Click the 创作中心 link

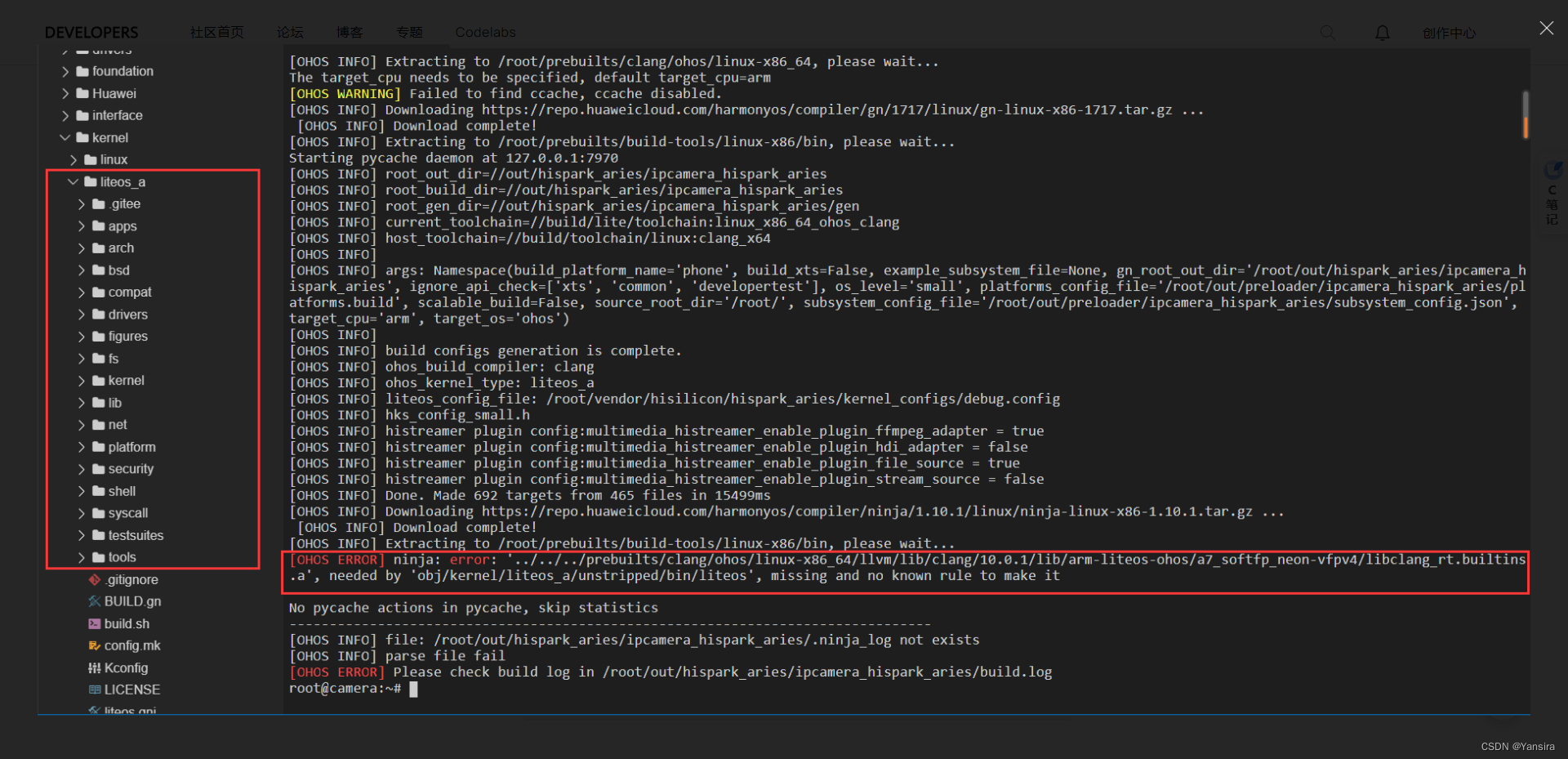tap(1450, 33)
